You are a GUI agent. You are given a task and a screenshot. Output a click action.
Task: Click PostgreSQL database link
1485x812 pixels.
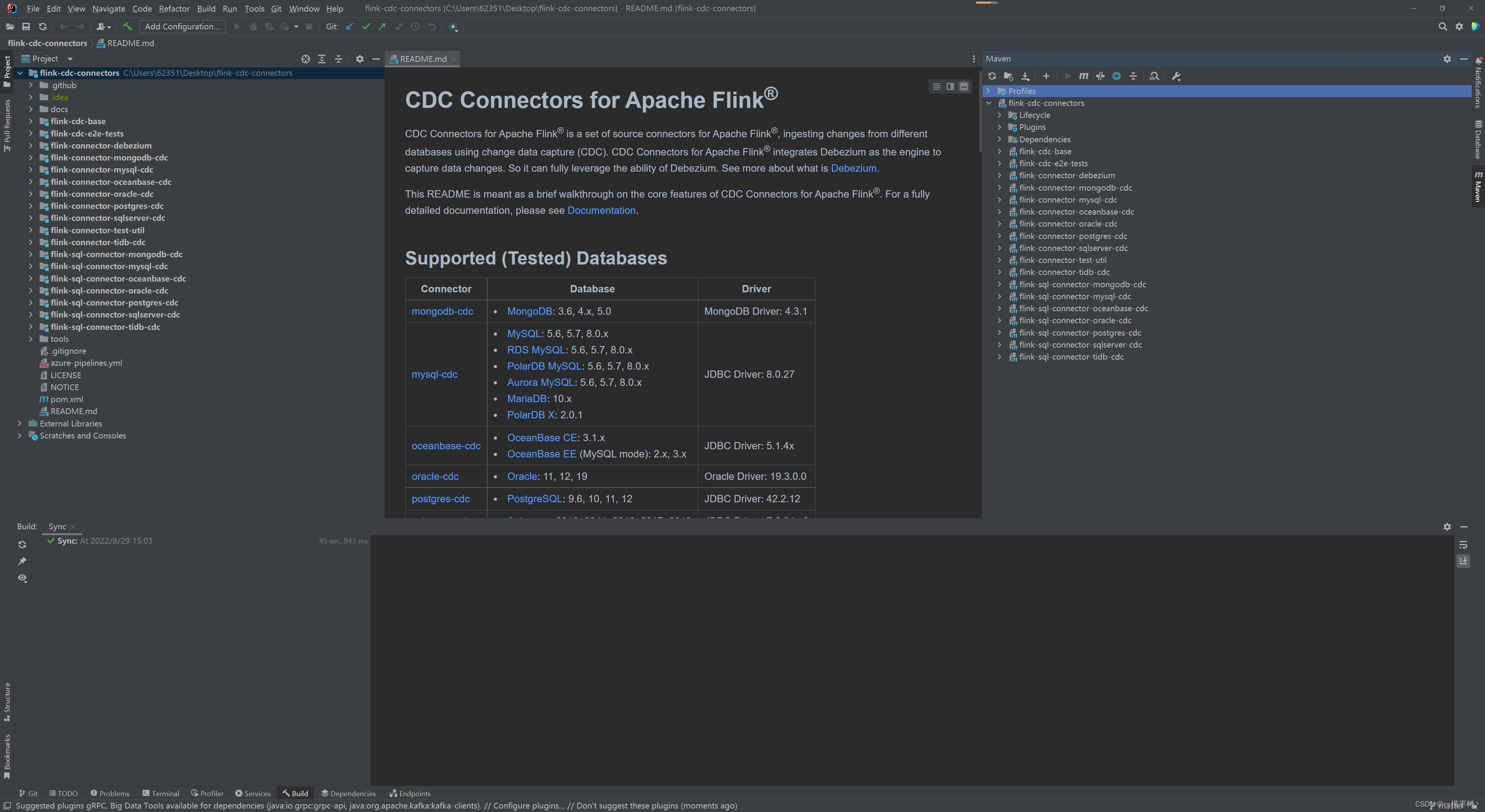[534, 499]
